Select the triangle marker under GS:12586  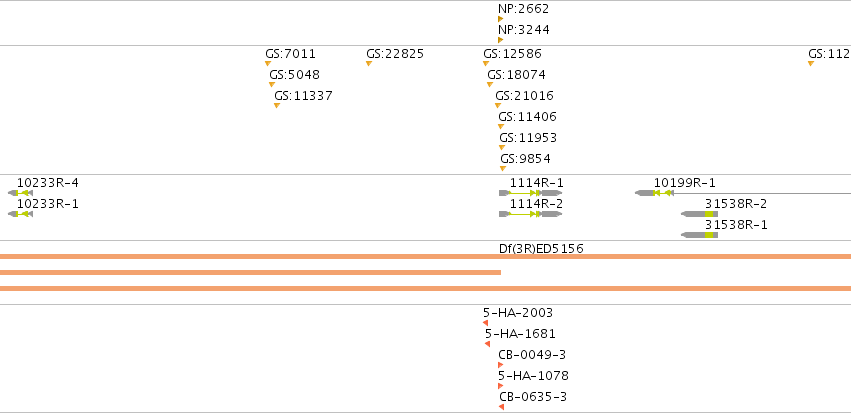486,63
